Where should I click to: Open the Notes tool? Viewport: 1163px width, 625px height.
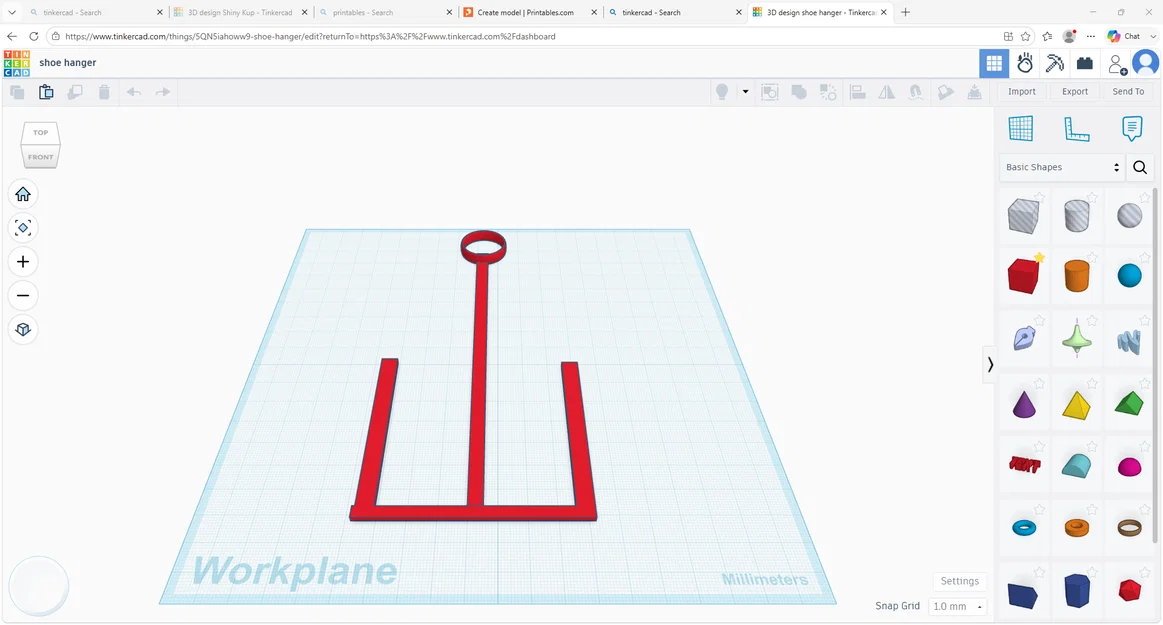tap(1132, 129)
